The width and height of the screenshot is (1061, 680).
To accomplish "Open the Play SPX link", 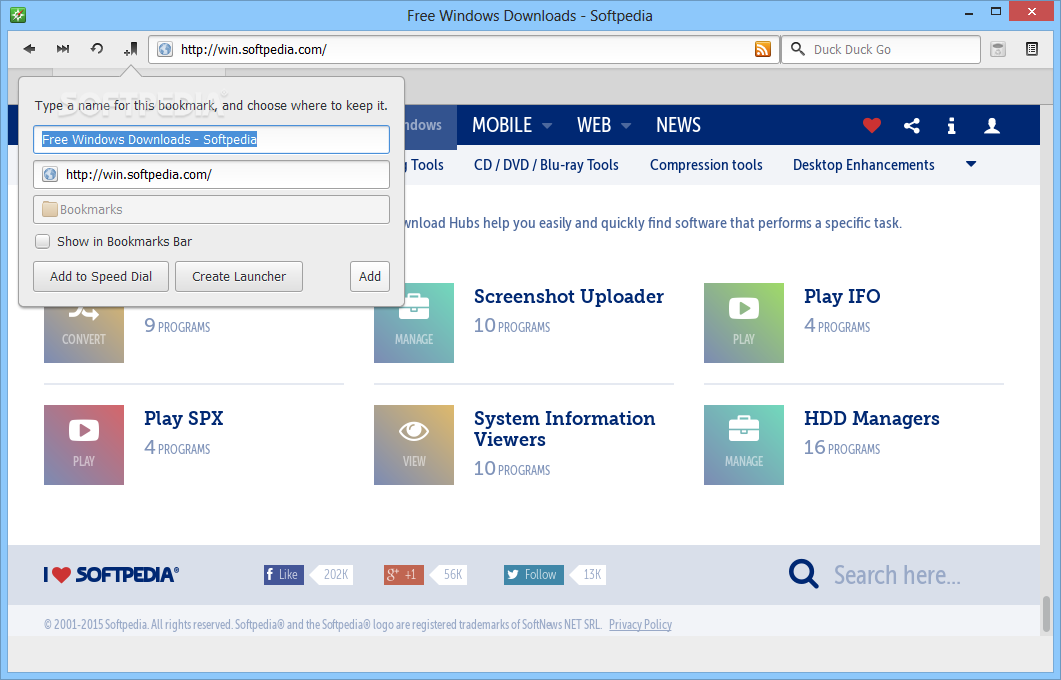I will 183,418.
